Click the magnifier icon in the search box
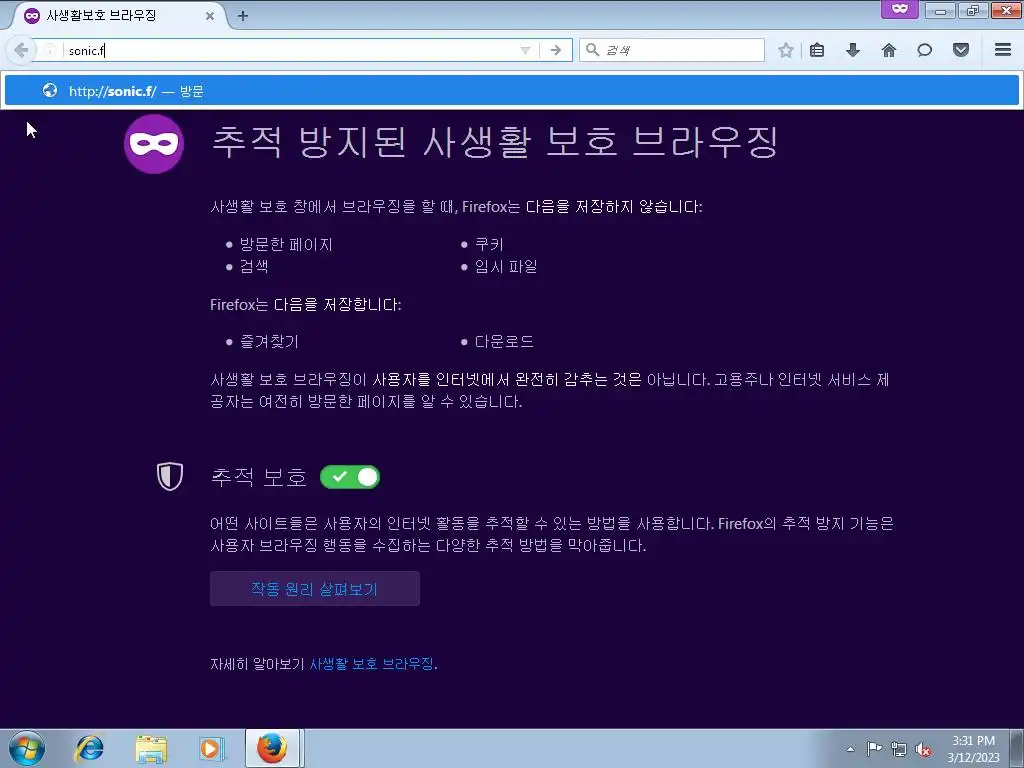Image resolution: width=1024 pixels, height=768 pixels. [x=592, y=50]
